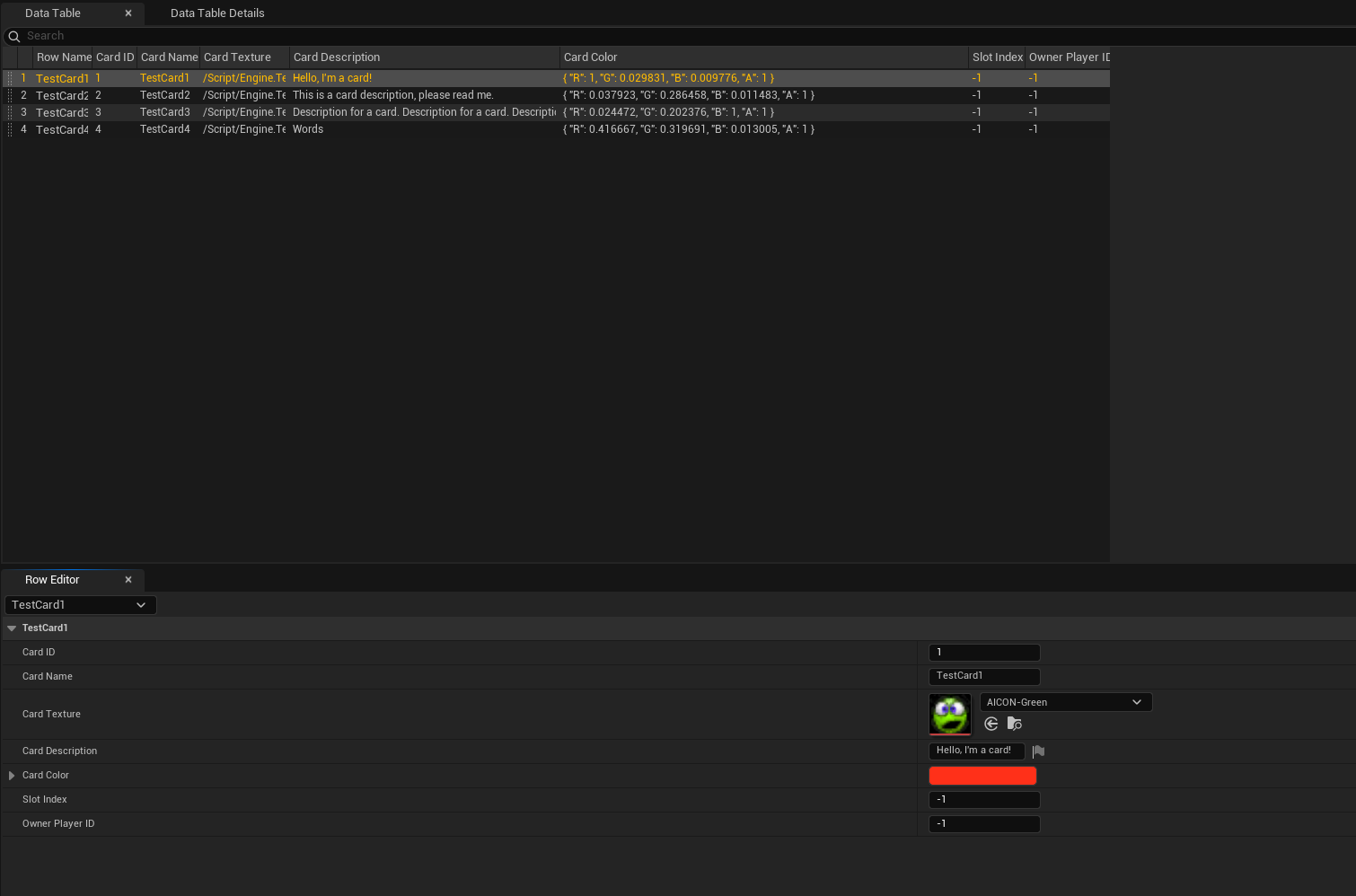Click the green face texture thumbnail

[949, 715]
